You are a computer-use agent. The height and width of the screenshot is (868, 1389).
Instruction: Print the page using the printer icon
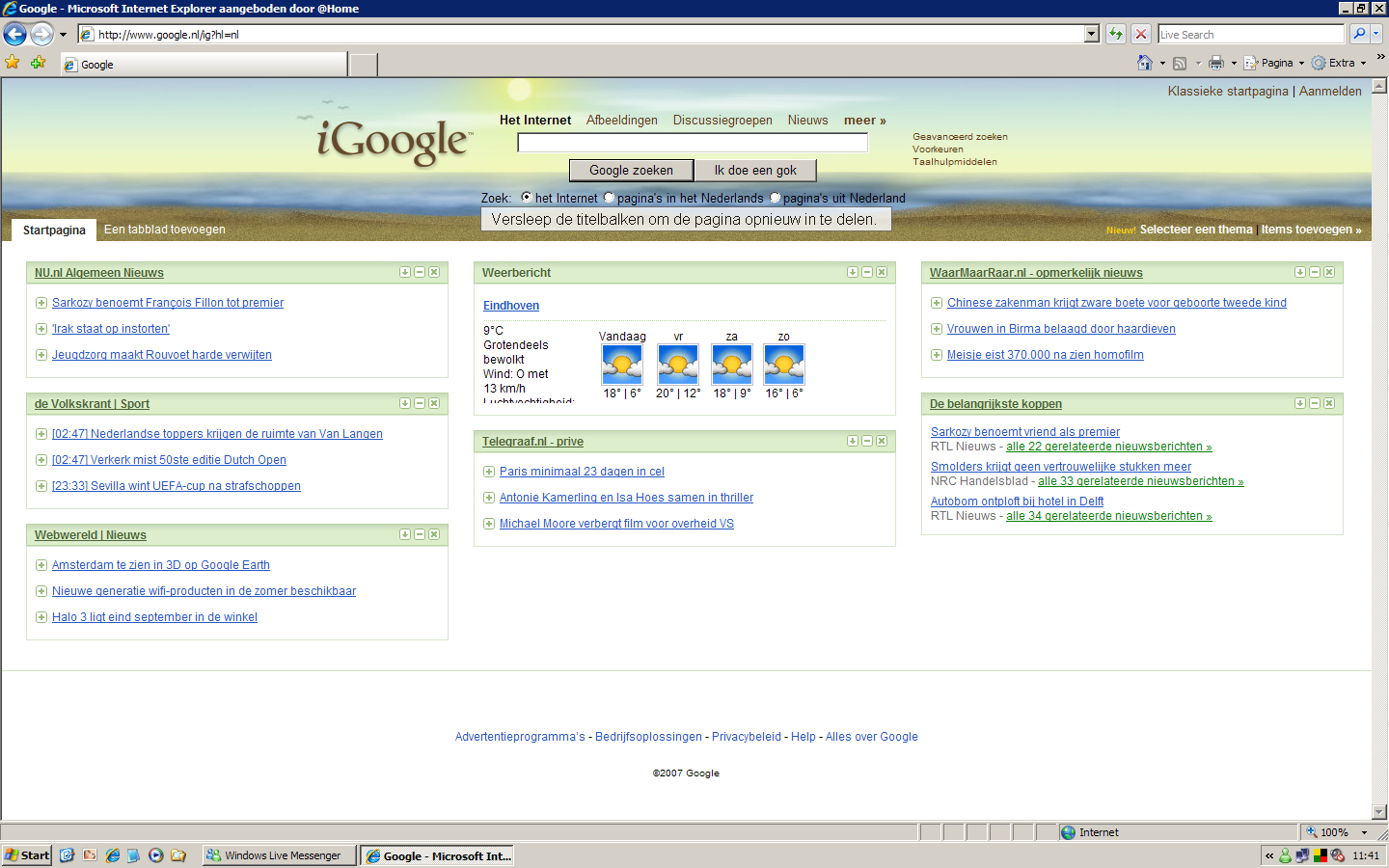click(1216, 63)
